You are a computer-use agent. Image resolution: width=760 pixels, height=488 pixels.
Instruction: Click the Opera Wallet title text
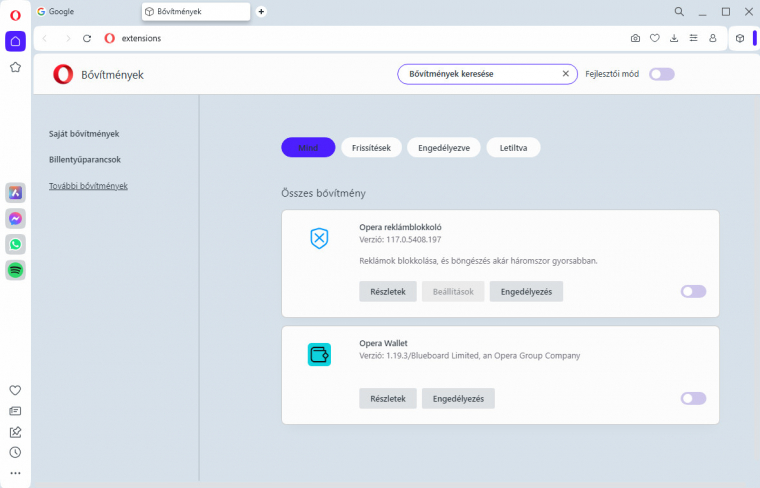[383, 343]
